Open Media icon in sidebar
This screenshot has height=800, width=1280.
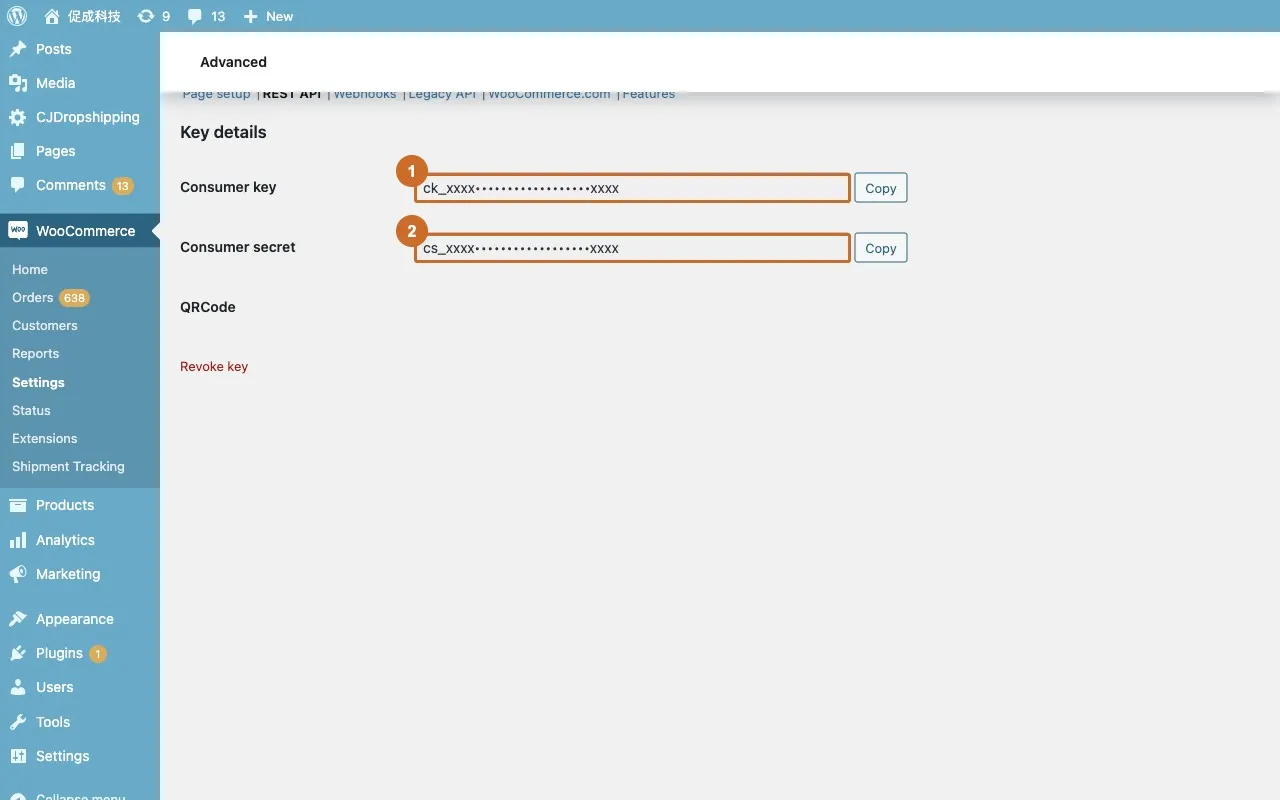click(x=18, y=83)
